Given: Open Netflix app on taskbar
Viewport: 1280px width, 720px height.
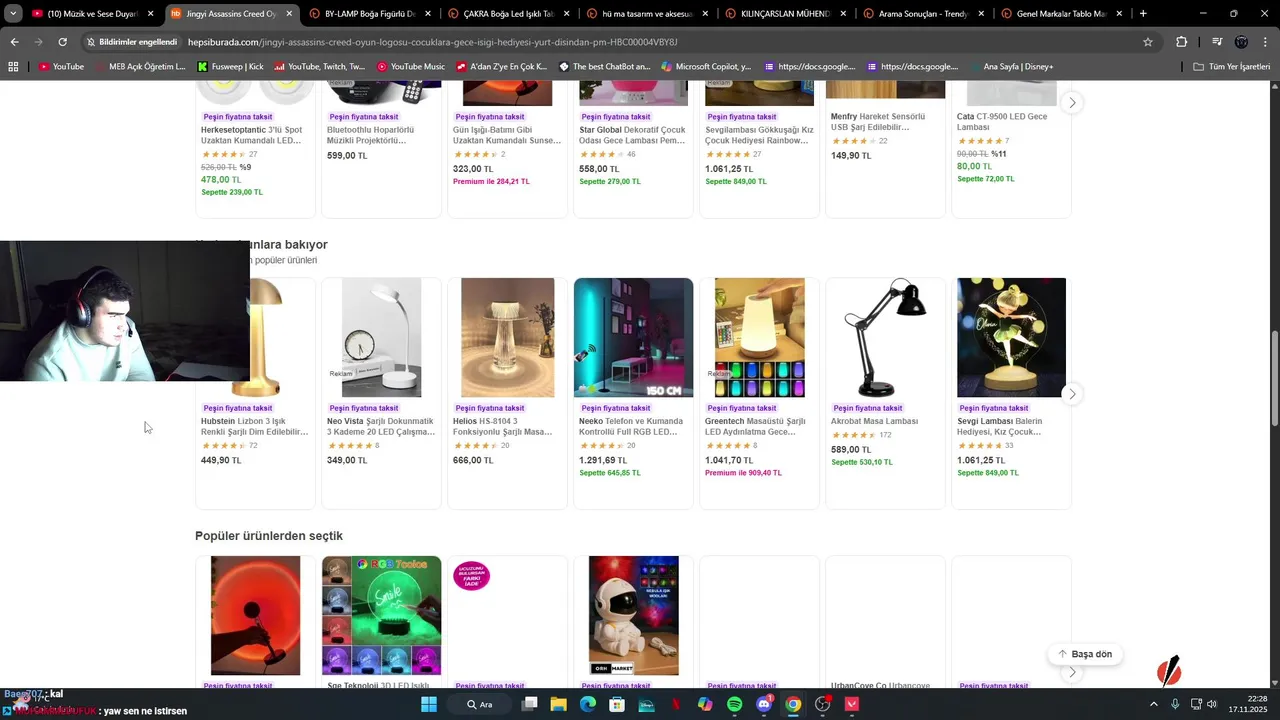Looking at the screenshot, I should point(676,704).
